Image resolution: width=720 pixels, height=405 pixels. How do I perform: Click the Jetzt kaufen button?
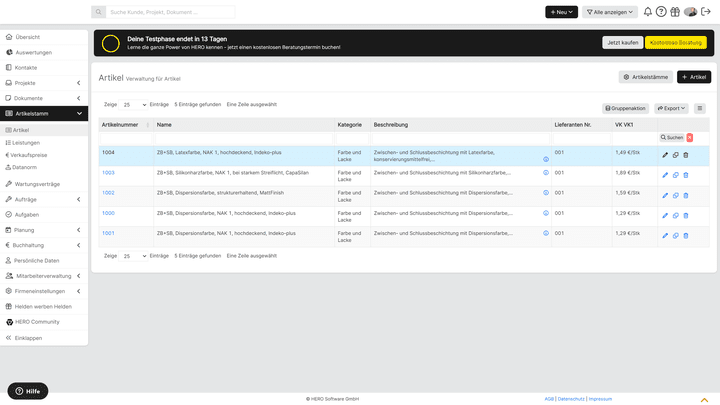tap(621, 43)
